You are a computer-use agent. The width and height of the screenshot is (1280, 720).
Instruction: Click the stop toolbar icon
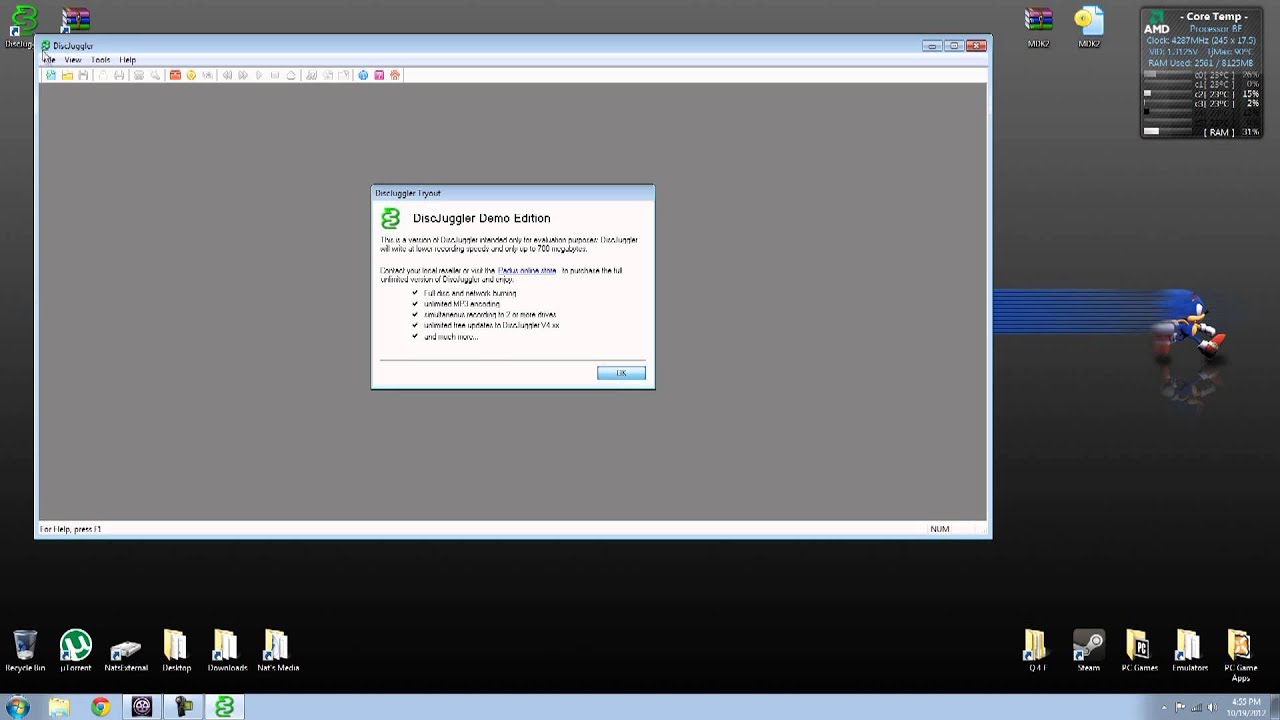275,75
